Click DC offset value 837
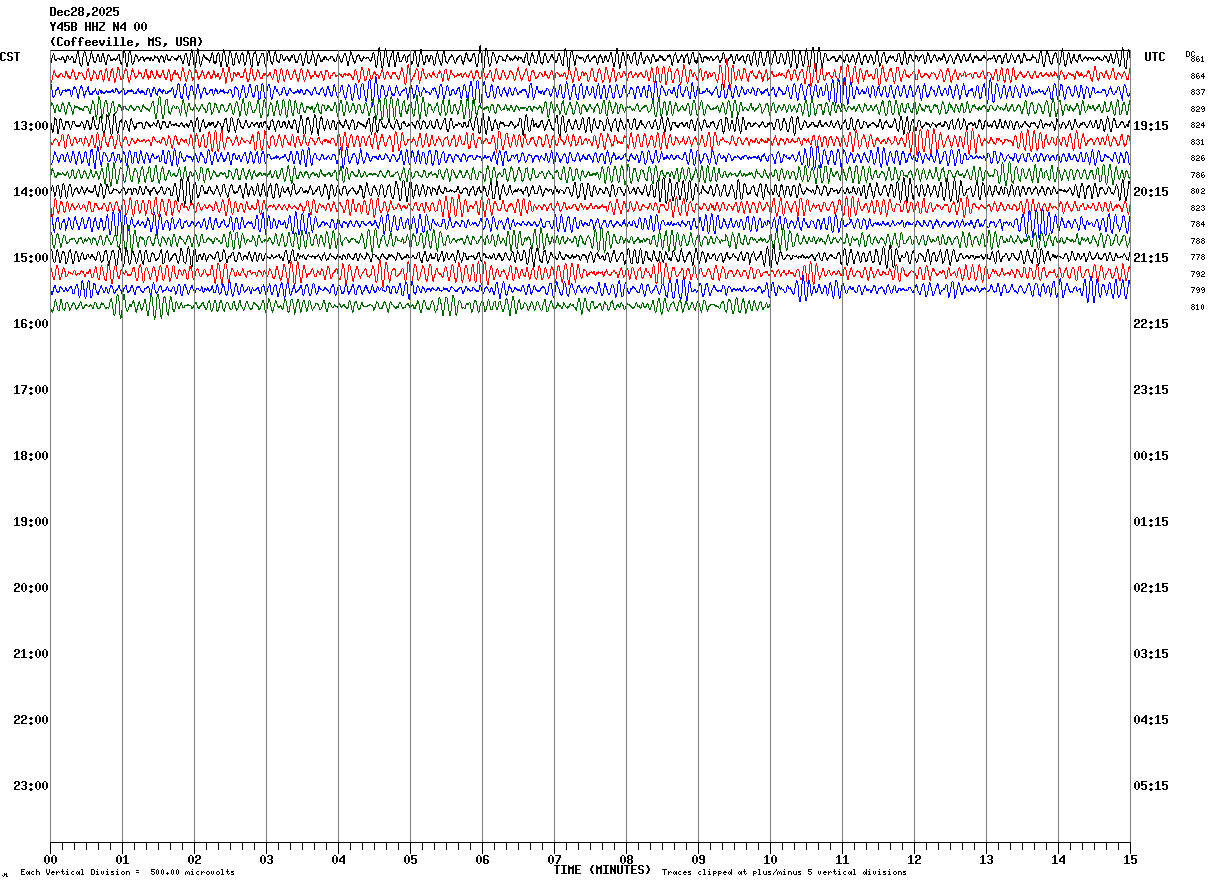Viewport: 1210px width, 886px height. tap(1198, 93)
